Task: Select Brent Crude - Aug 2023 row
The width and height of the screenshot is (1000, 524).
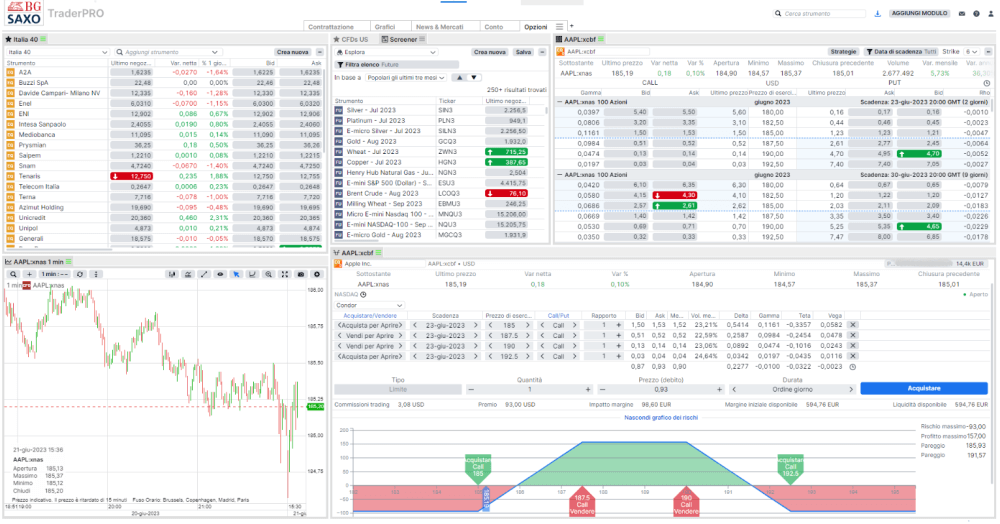Action: (440, 194)
